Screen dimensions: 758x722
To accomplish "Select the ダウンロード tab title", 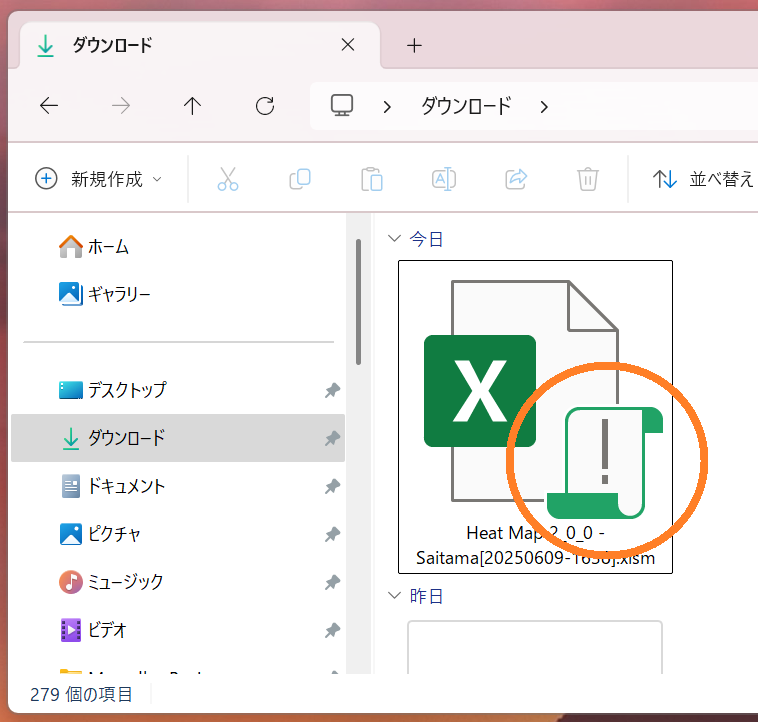I will point(112,45).
